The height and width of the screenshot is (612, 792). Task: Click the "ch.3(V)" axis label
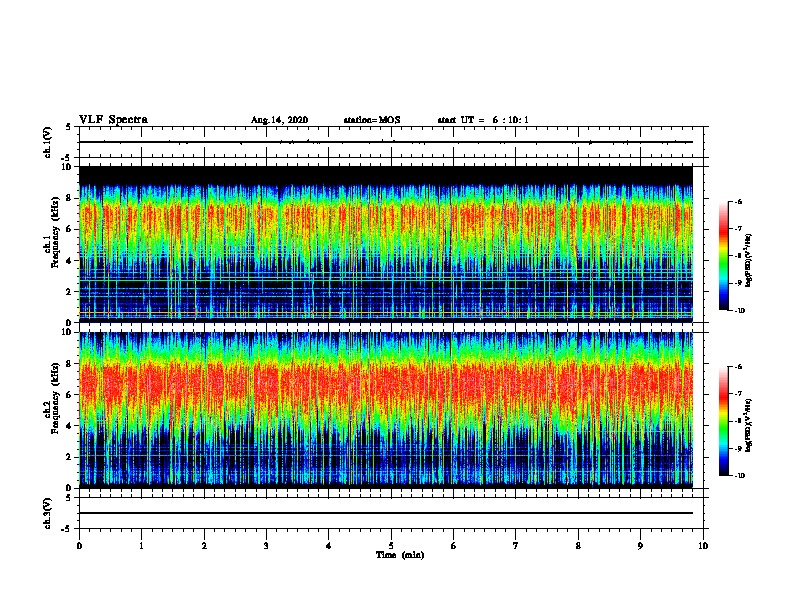coord(48,513)
